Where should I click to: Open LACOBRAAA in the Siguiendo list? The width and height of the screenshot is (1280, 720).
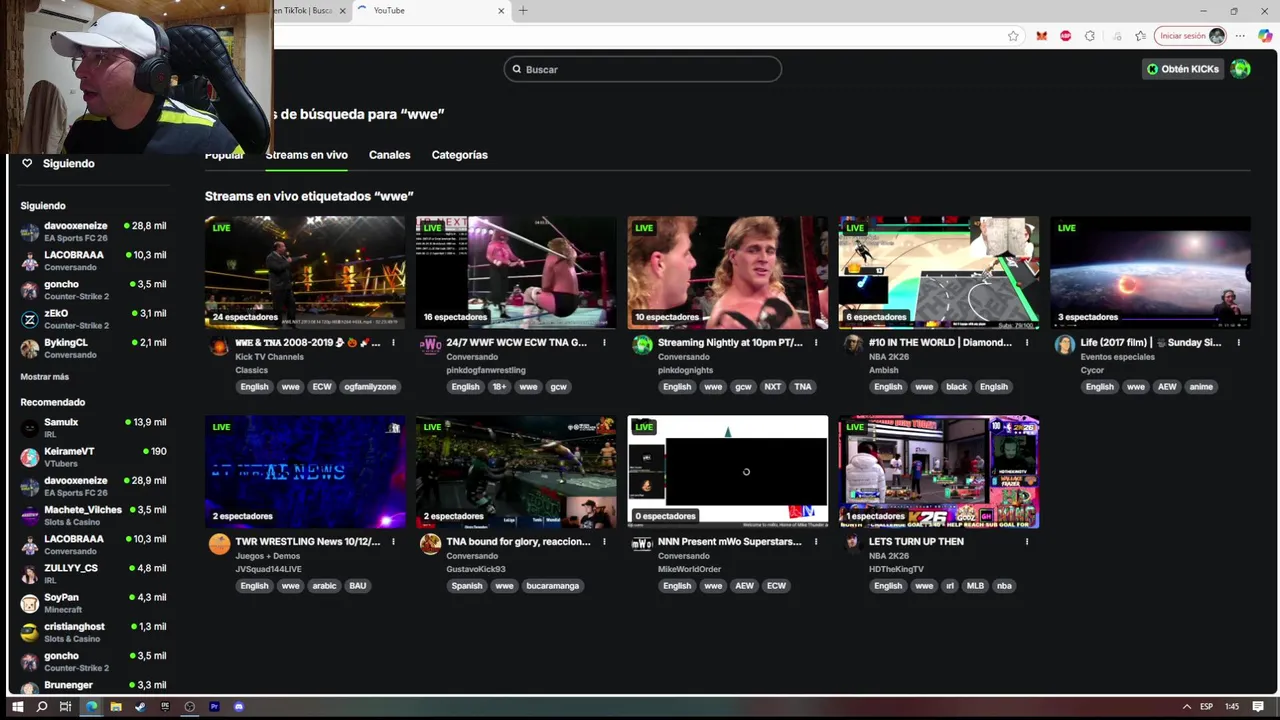coord(93,261)
